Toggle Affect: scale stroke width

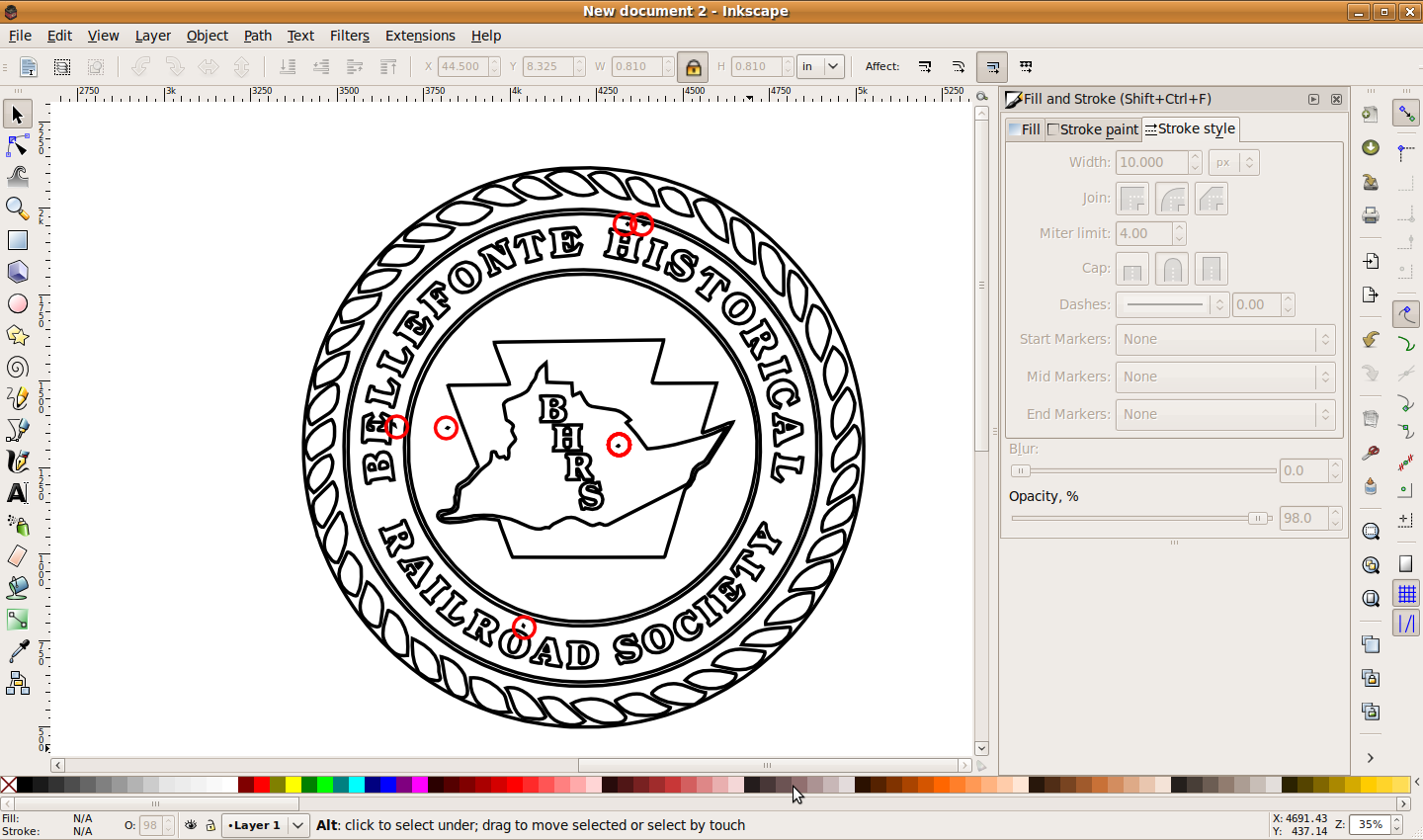point(925,67)
